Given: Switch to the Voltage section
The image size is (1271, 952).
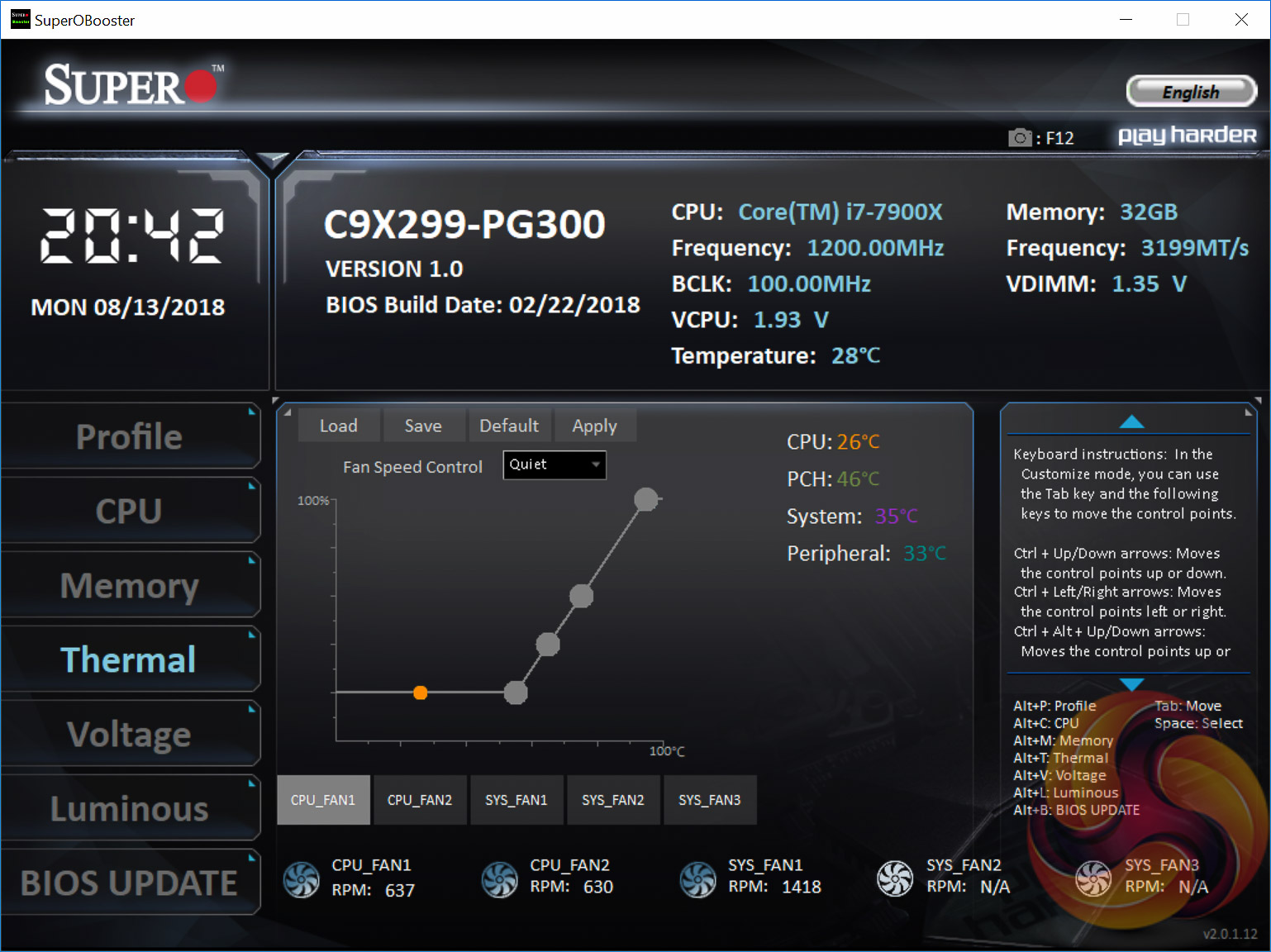Looking at the screenshot, I should click(x=130, y=734).
